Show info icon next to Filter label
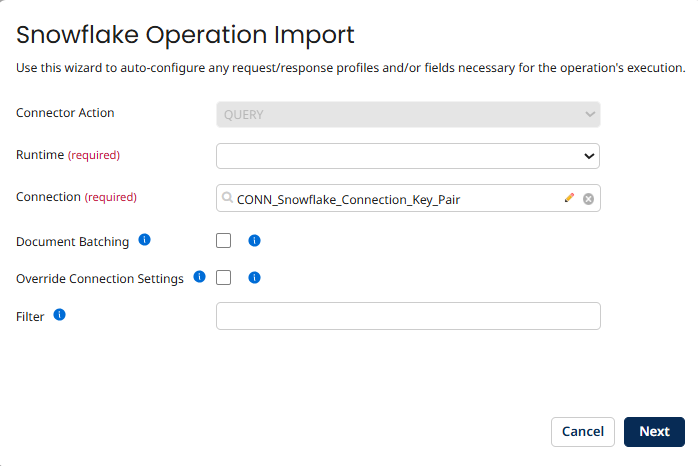 [x=59, y=315]
